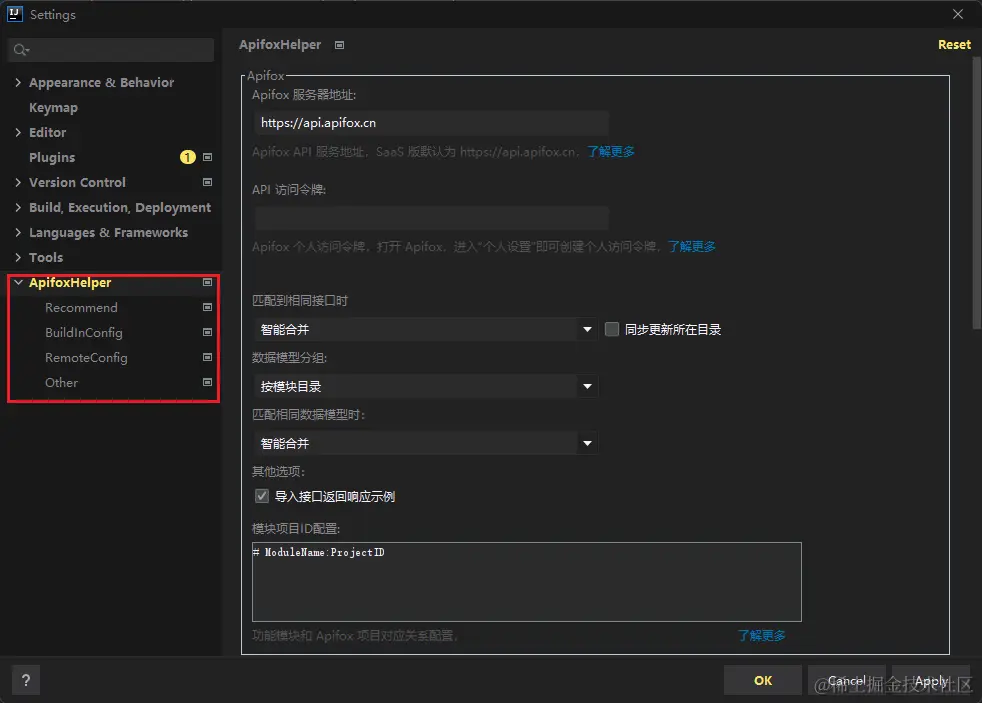
Task: Click project icon on Version Control row
Action: click(207, 182)
